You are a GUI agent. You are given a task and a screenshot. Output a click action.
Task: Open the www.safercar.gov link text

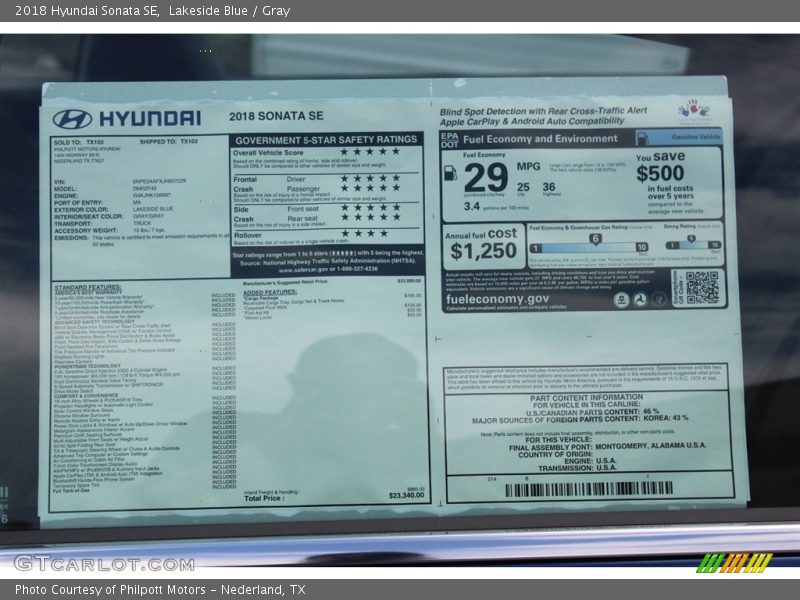tap(304, 269)
